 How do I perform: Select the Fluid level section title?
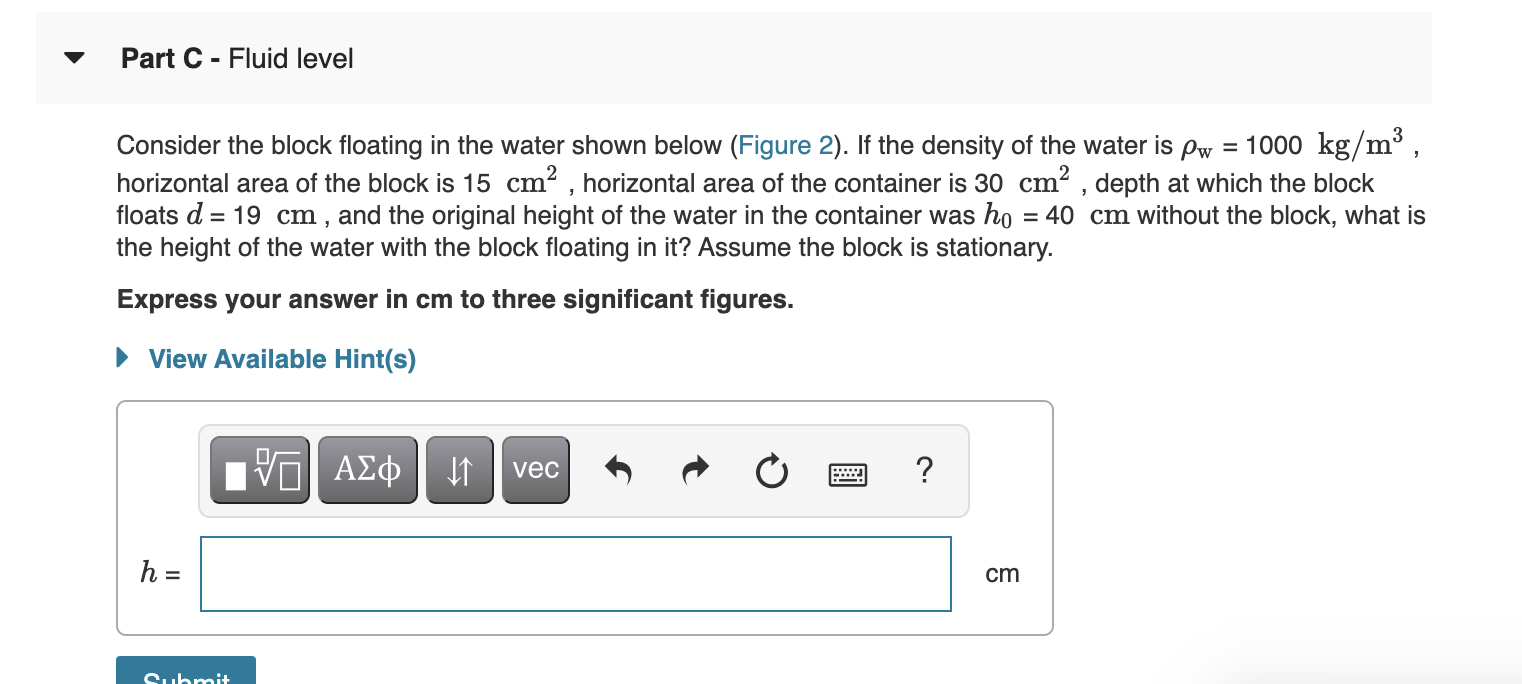click(292, 59)
